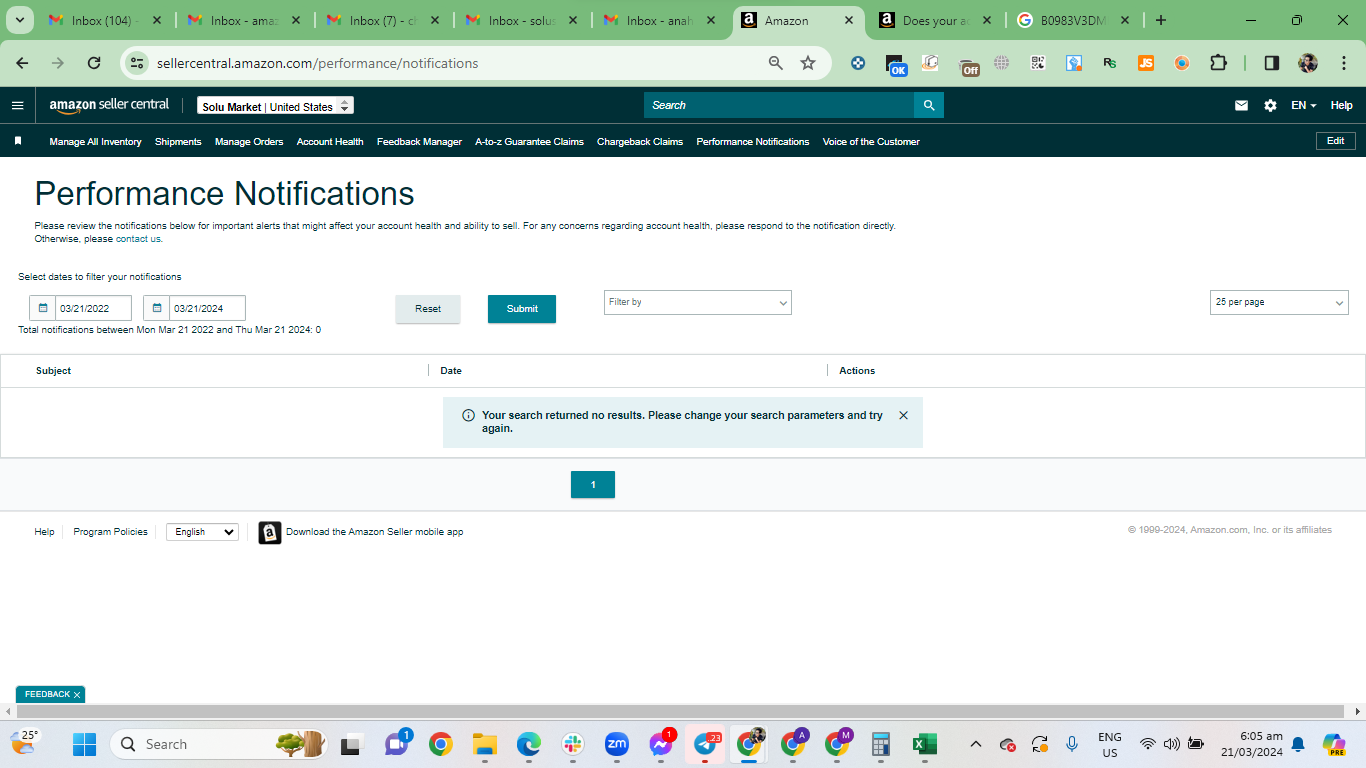Click the RS extension icon

pos(1110,63)
